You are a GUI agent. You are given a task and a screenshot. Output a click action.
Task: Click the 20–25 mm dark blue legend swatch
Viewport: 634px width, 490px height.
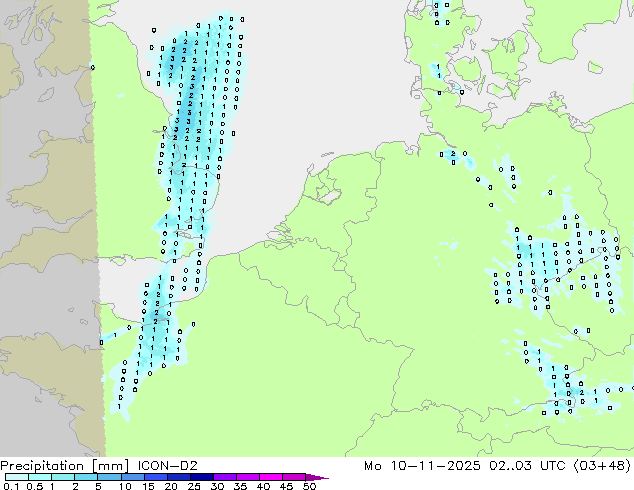178,477
